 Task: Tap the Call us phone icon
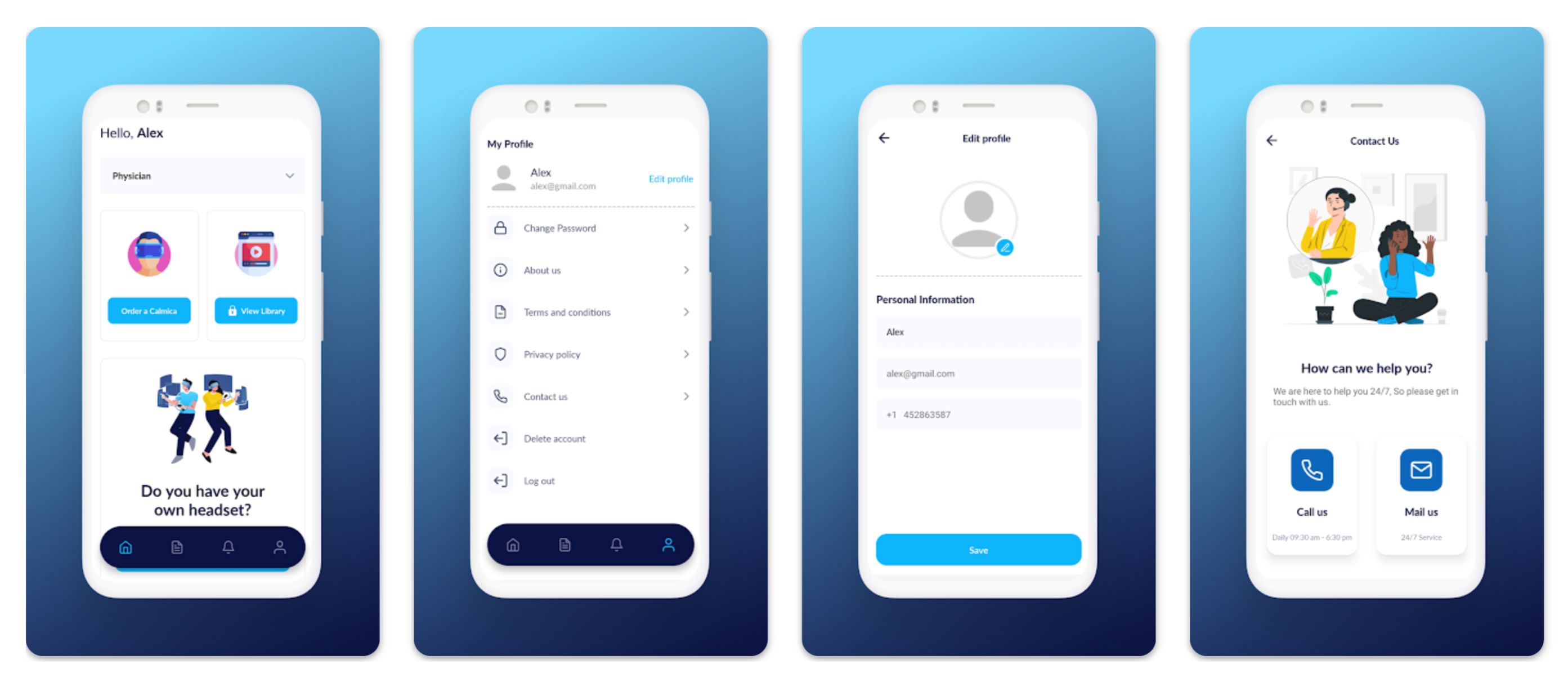tap(1312, 470)
